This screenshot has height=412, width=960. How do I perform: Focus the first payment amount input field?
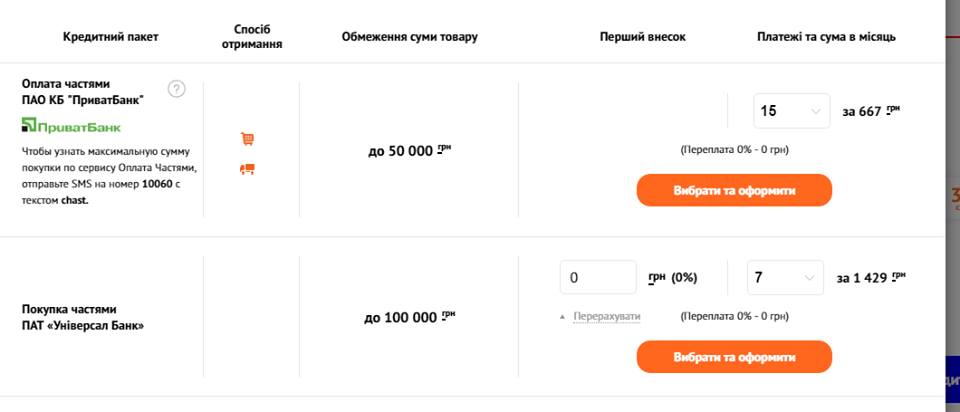point(599,277)
